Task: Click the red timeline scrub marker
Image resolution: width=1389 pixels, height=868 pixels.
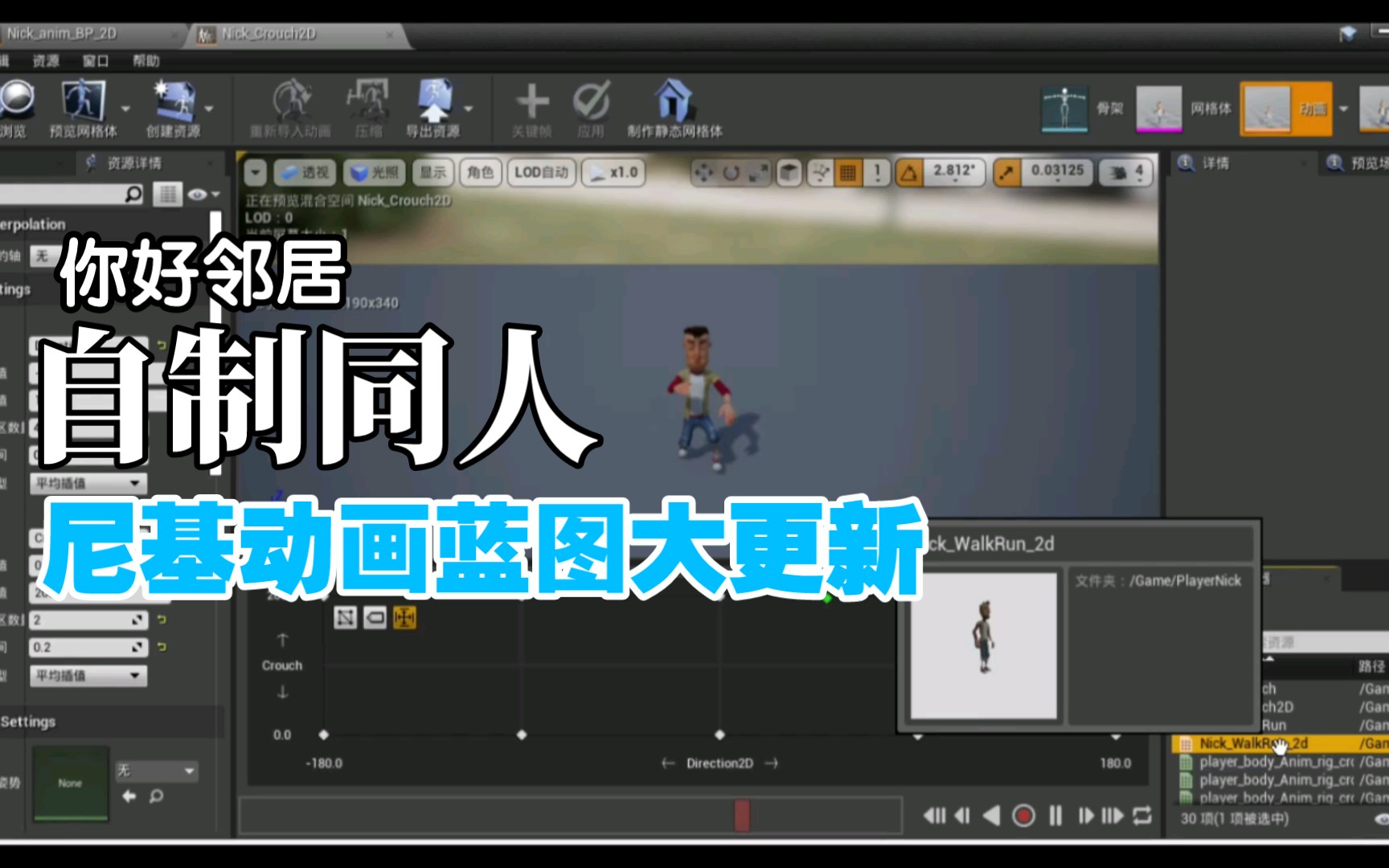Action: pyautogui.click(x=742, y=815)
